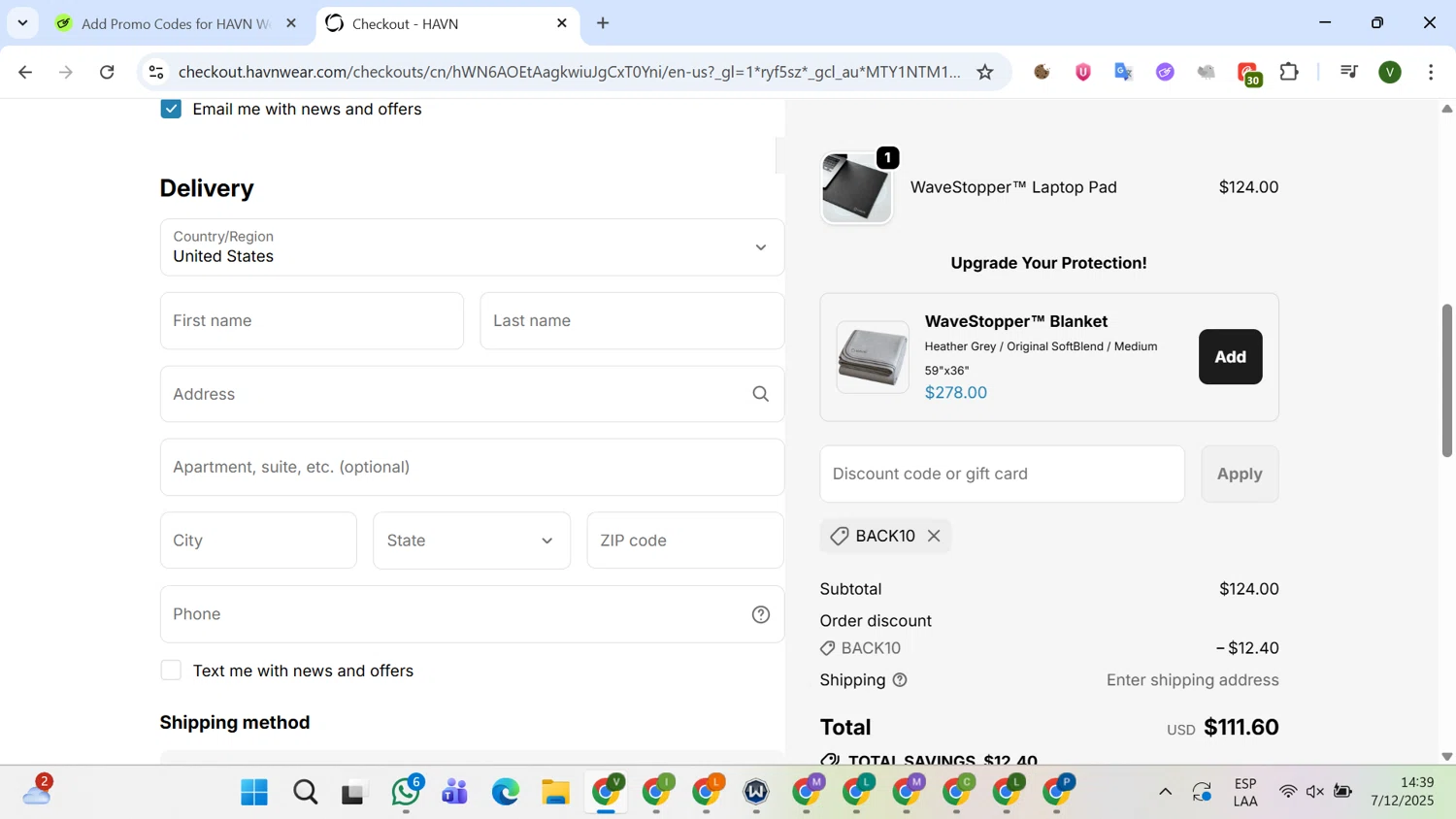Open the Extensions puzzle menu
Viewport: 1456px width, 819px height.
[1289, 72]
